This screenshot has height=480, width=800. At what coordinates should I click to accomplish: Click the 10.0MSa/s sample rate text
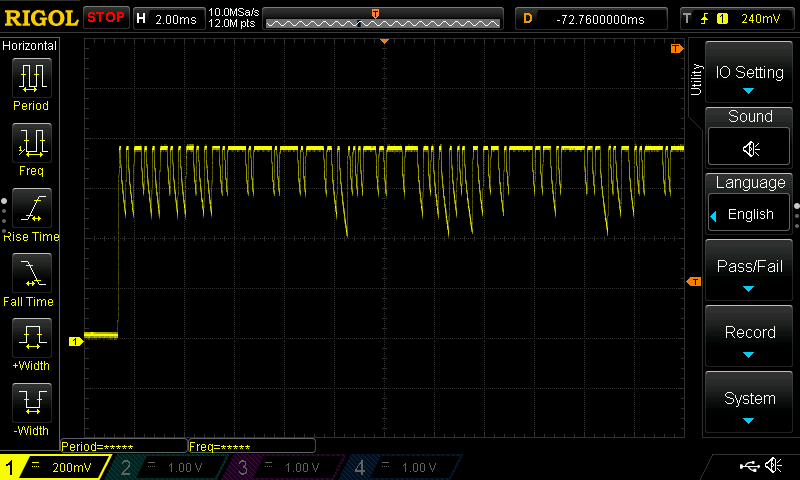click(x=234, y=12)
